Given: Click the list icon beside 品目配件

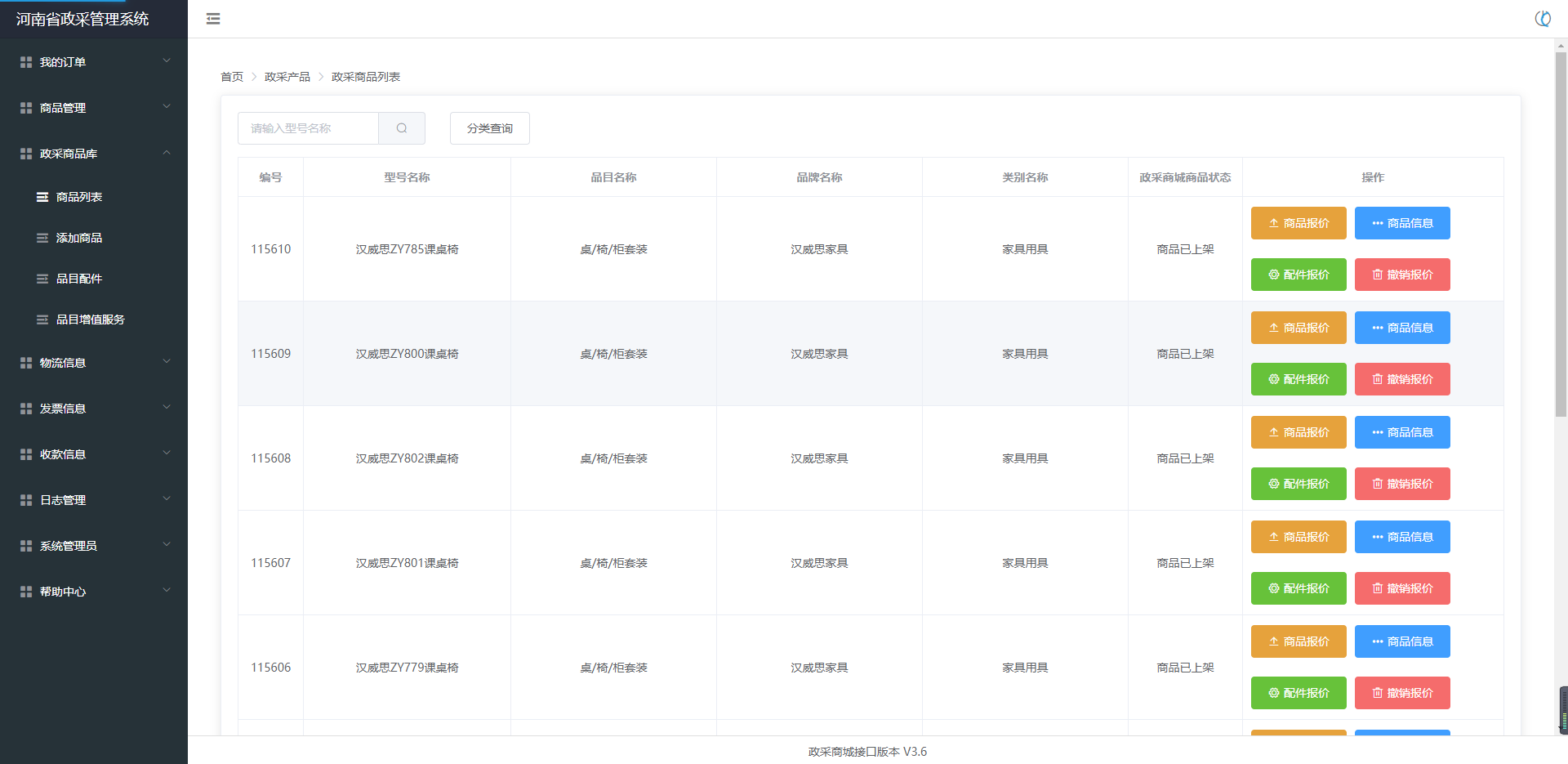Looking at the screenshot, I should [42, 279].
